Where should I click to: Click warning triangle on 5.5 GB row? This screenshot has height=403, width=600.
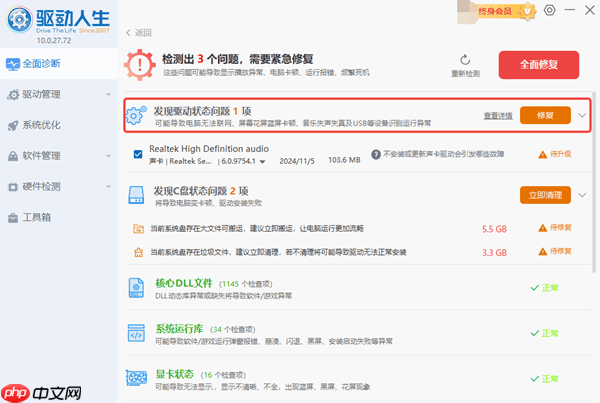542,228
